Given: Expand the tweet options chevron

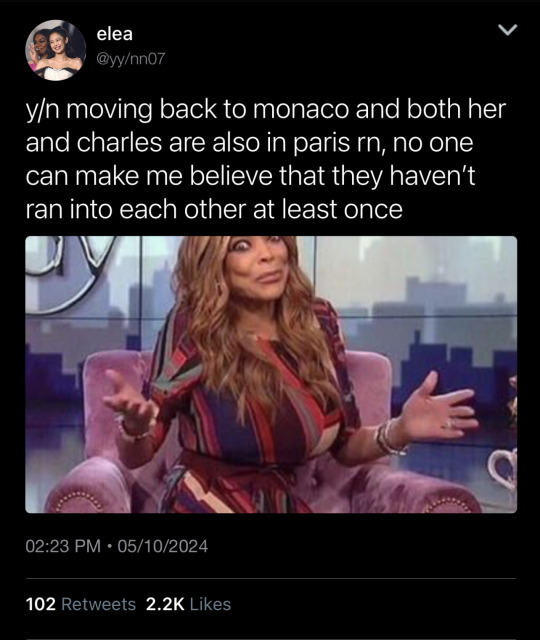Looking at the screenshot, I should (508, 30).
